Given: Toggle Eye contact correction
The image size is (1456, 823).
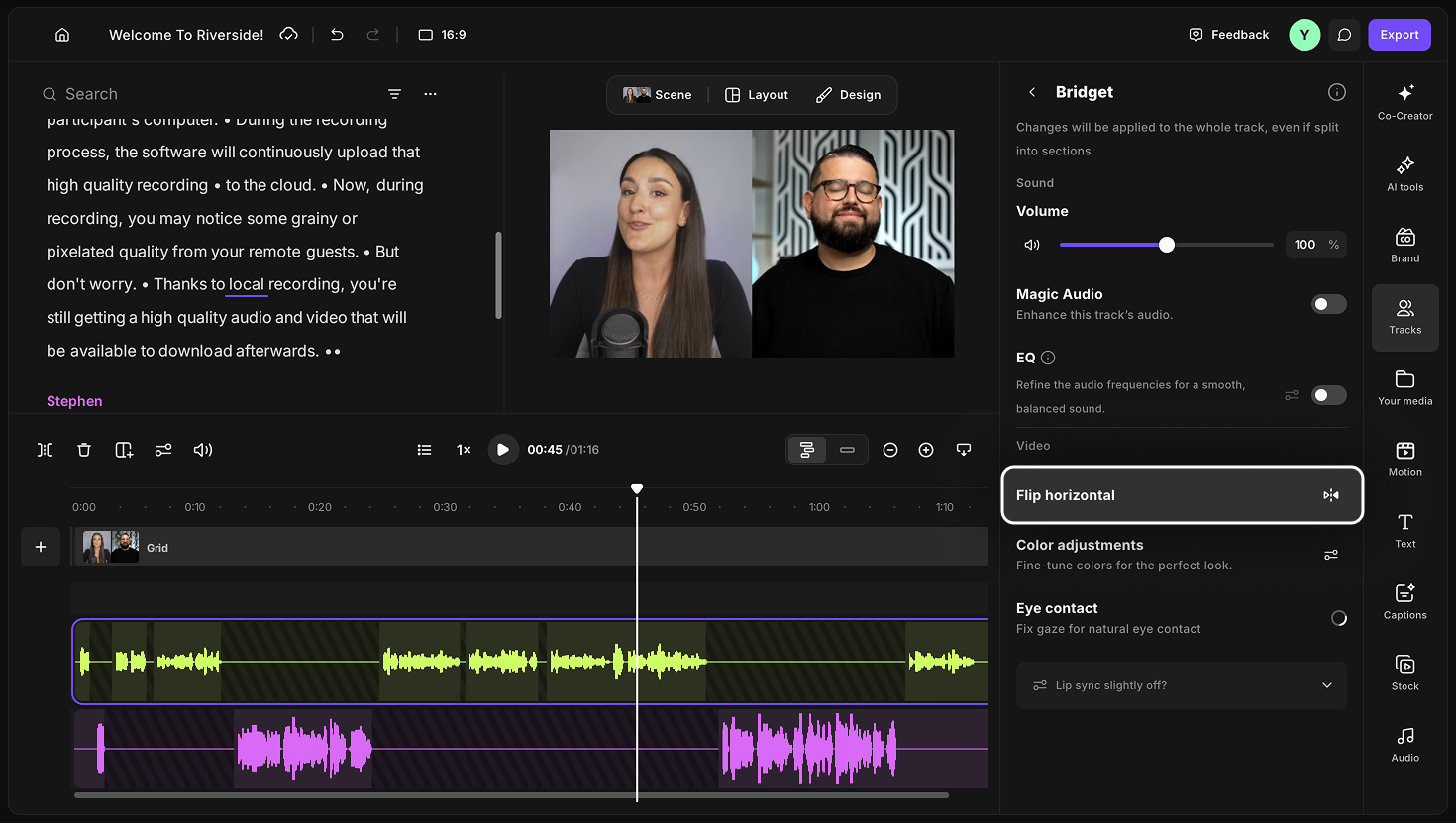Looking at the screenshot, I should point(1338,618).
